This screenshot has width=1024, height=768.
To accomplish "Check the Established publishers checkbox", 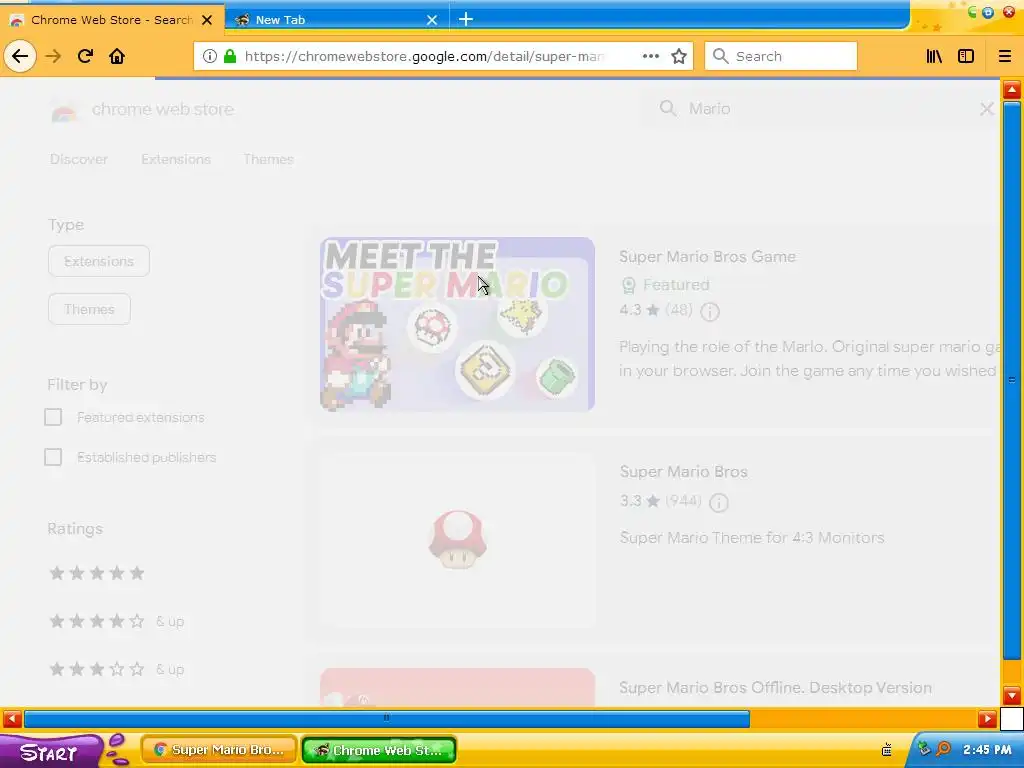I will [x=53, y=457].
